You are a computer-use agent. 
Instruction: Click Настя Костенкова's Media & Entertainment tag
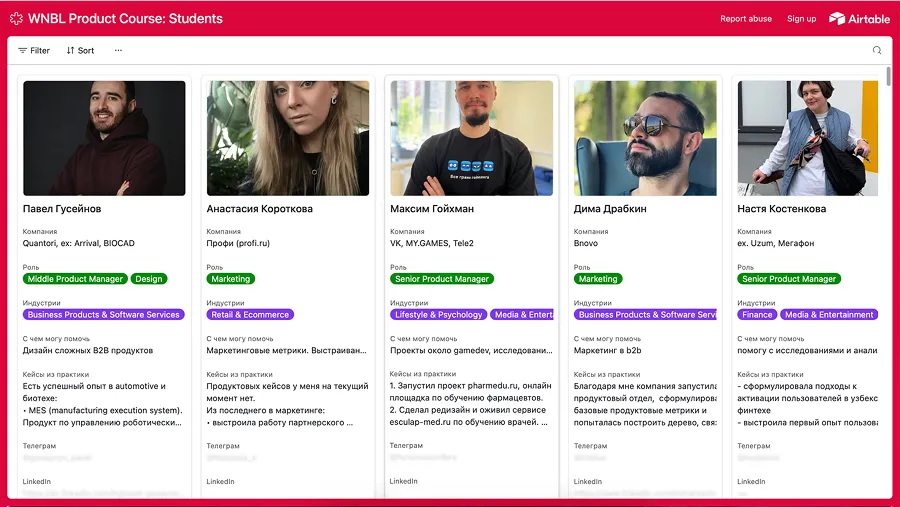(829, 315)
